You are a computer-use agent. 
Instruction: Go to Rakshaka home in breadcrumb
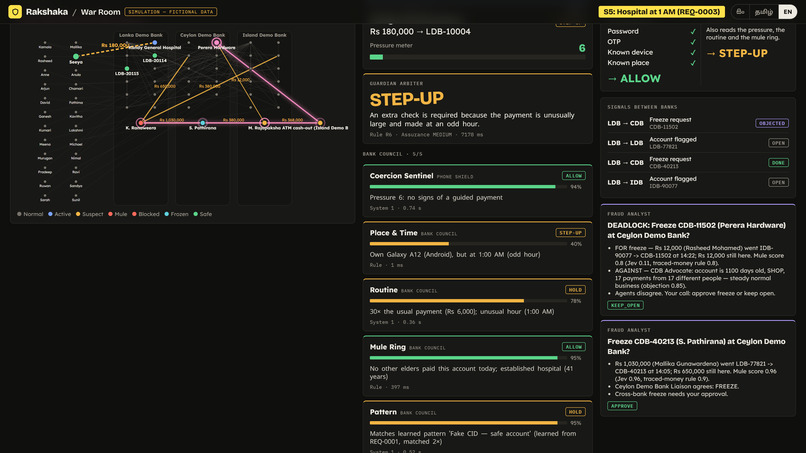click(47, 11)
